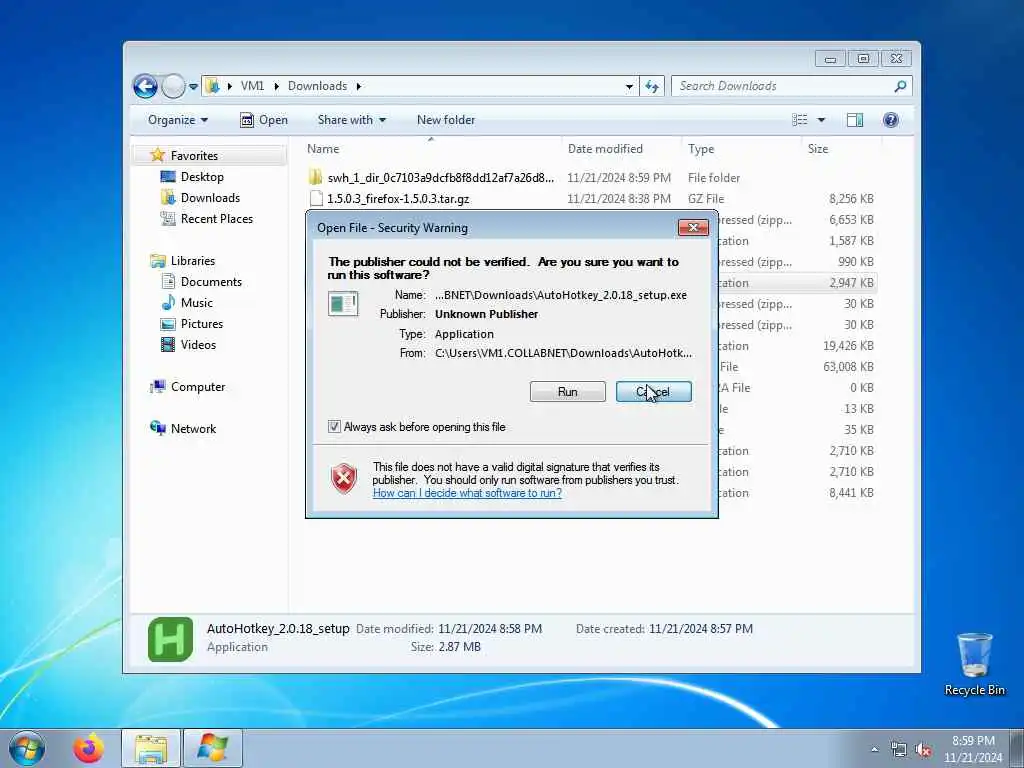Select Computer in the navigation pane
Image resolution: width=1024 pixels, height=768 pixels.
click(x=198, y=387)
